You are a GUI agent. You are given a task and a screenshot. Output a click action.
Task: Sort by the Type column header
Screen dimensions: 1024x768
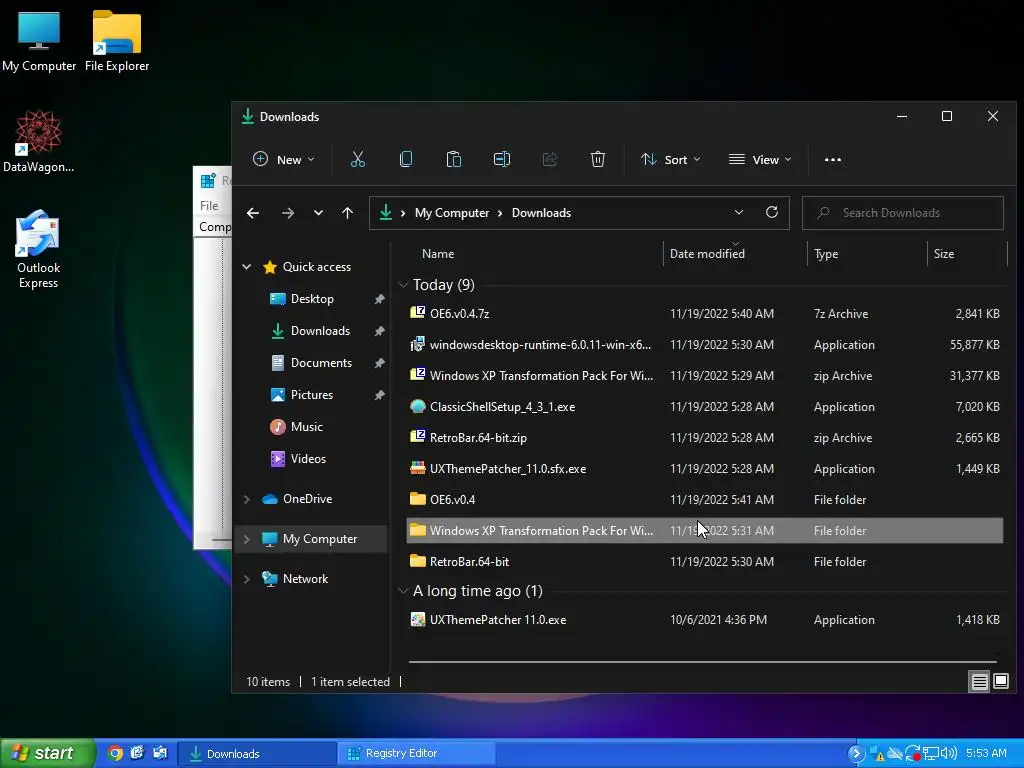pos(826,253)
